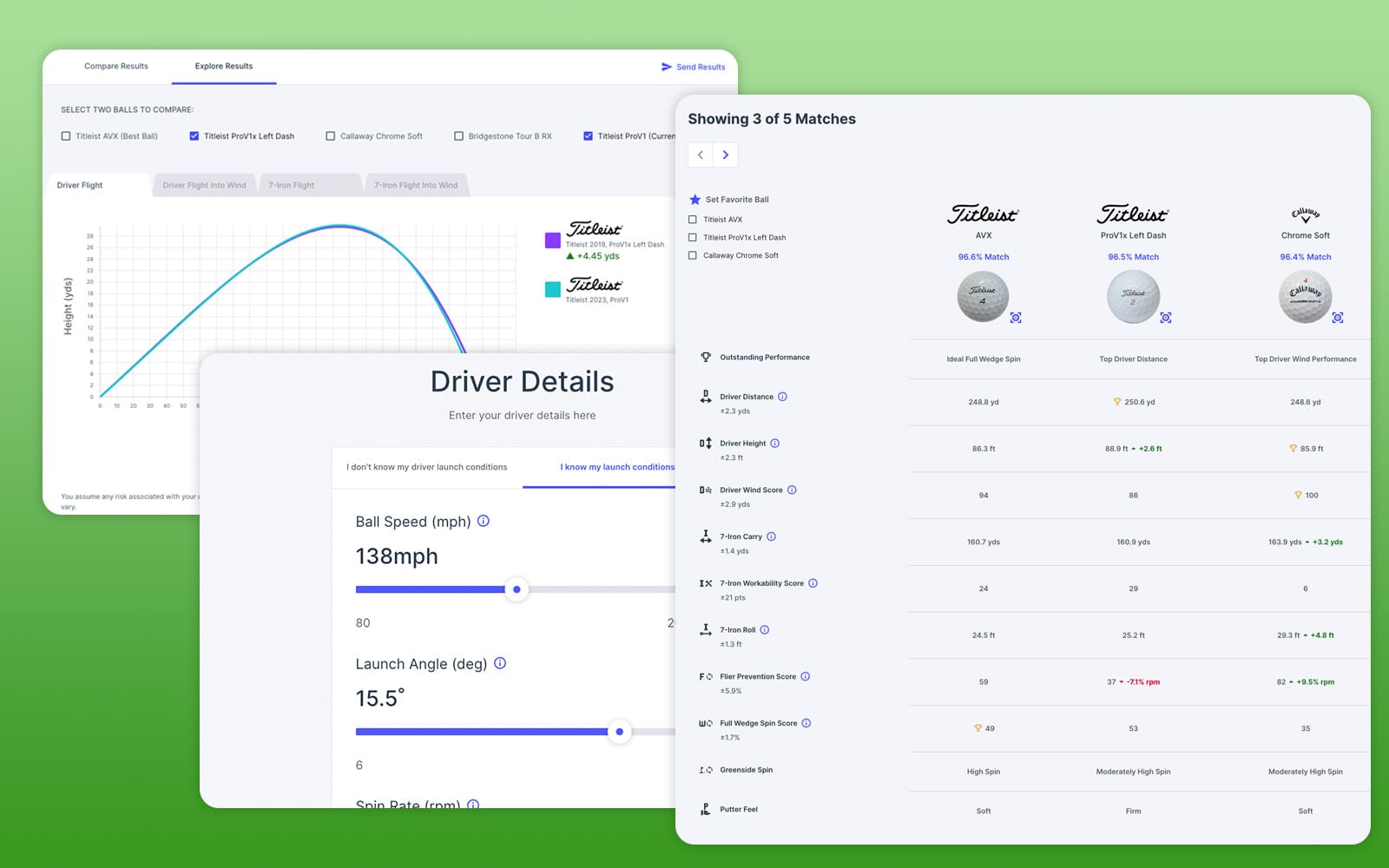Click the info icon beside Ball Speed (mph)
This screenshot has width=1389, height=868.
point(484,521)
